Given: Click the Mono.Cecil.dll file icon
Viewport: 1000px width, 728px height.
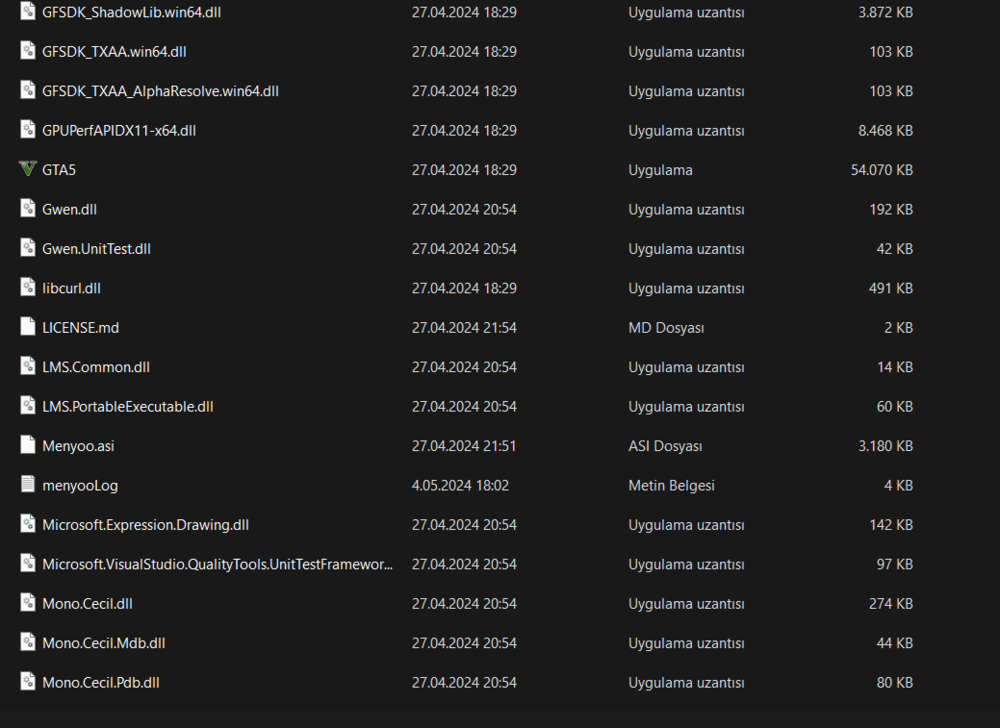Looking at the screenshot, I should coord(27,603).
